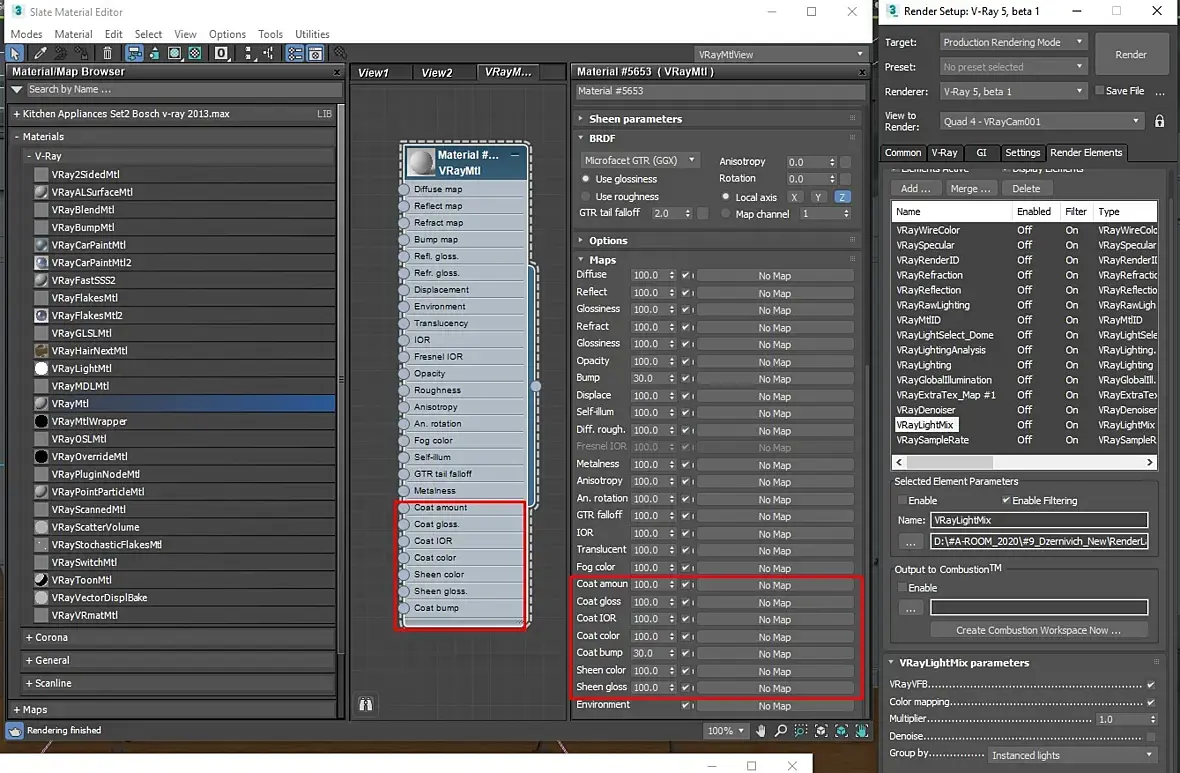Screen dimensions: 1180x773
Task: Uncheck the Bump map enable checkbox
Action: [686, 379]
